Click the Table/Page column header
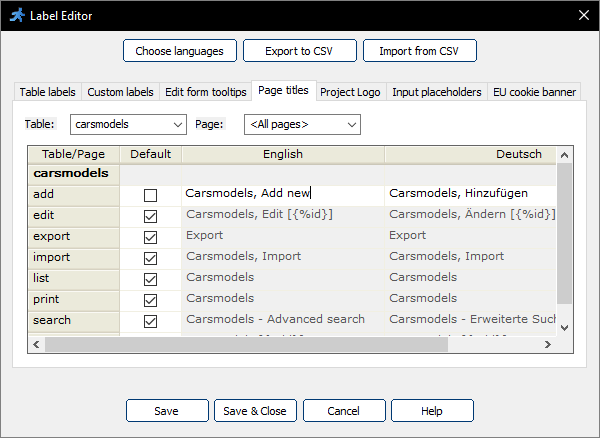 coord(73,154)
